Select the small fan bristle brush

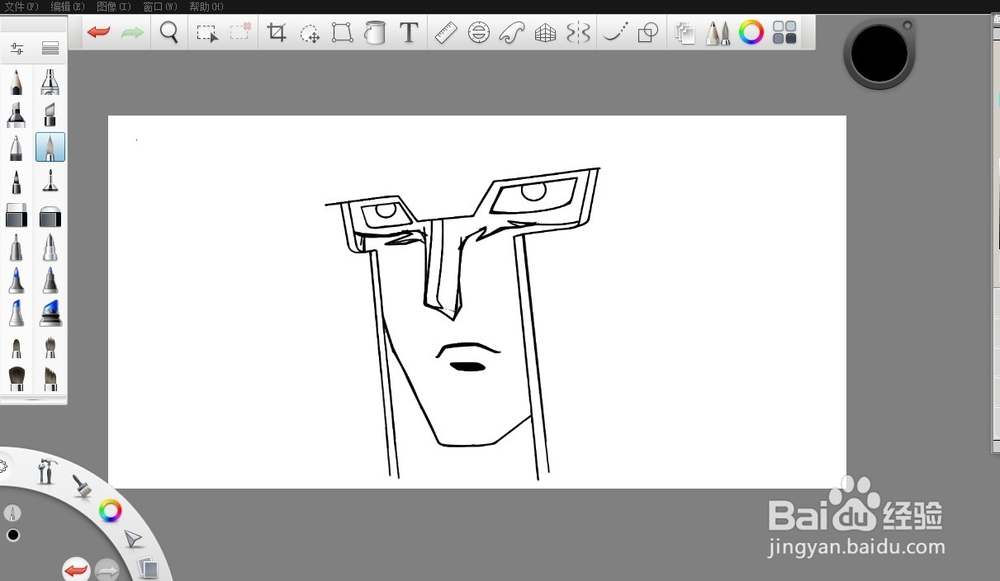50,348
